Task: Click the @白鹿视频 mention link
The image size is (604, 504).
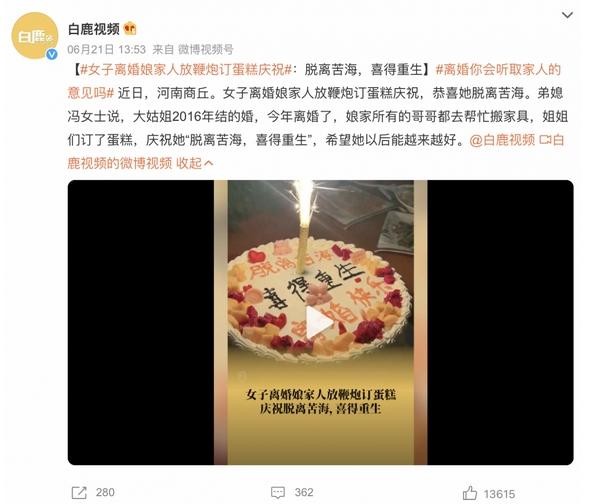Action: pyautogui.click(x=502, y=140)
